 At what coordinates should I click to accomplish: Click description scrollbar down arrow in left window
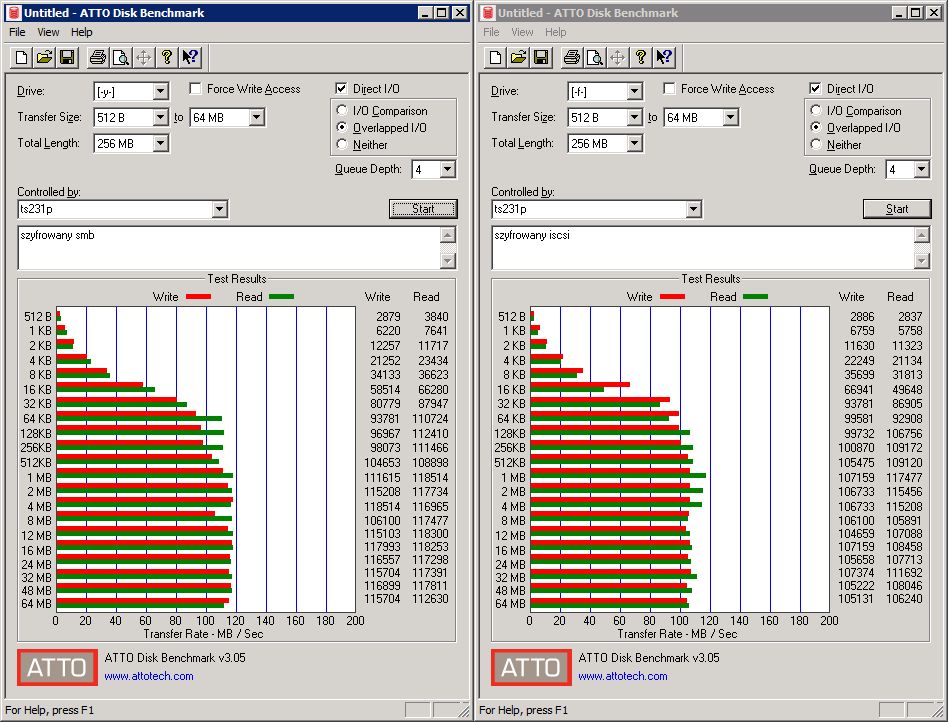click(448, 261)
